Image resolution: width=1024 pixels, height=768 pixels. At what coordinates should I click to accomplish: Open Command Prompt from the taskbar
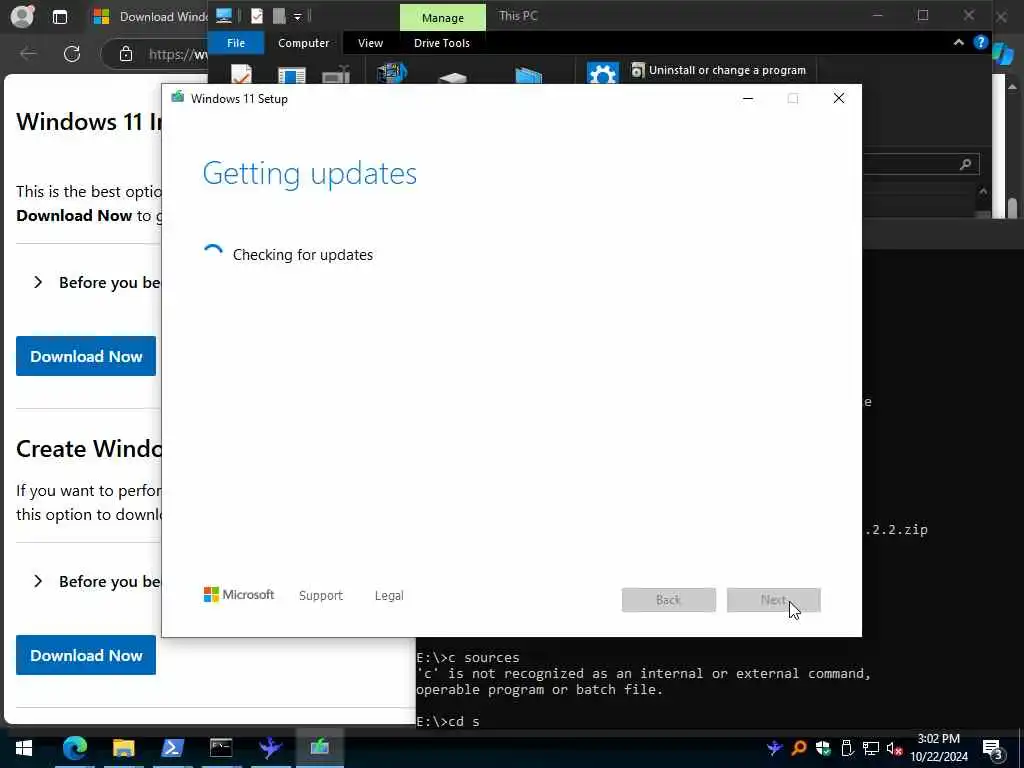pyautogui.click(x=221, y=748)
